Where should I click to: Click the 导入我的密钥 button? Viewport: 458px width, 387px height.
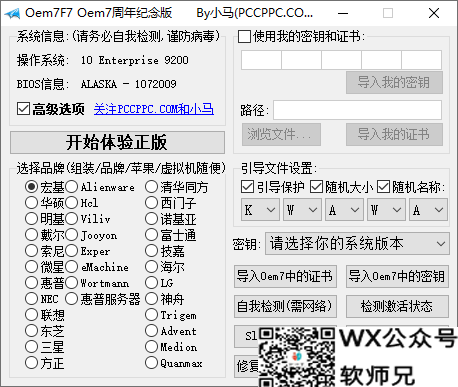click(x=394, y=82)
